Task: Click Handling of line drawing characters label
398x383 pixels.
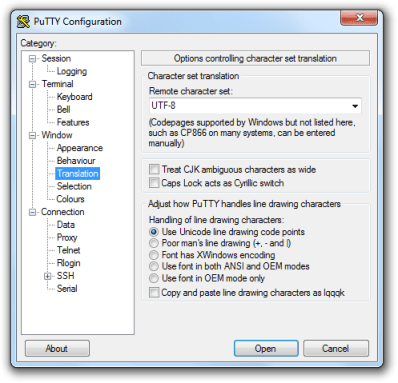Action: point(216,220)
